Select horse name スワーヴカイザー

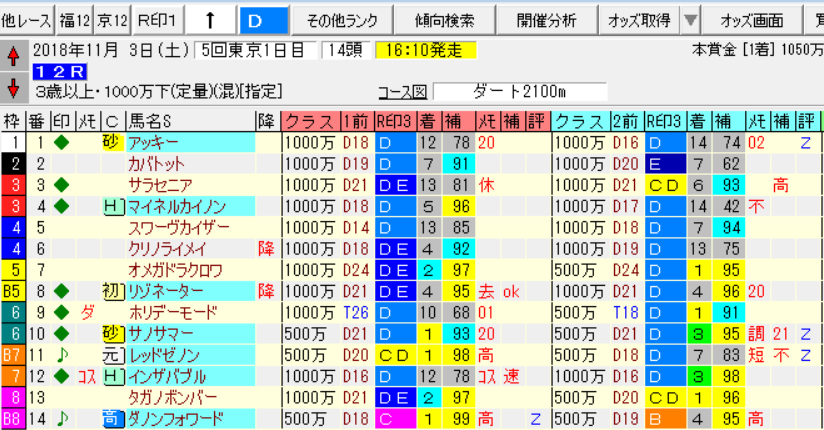(x=179, y=228)
